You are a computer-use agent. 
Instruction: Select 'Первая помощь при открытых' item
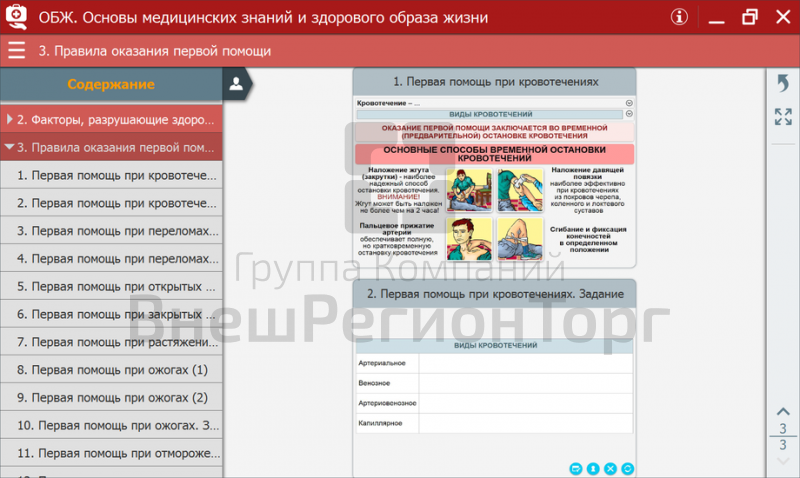(x=112, y=286)
